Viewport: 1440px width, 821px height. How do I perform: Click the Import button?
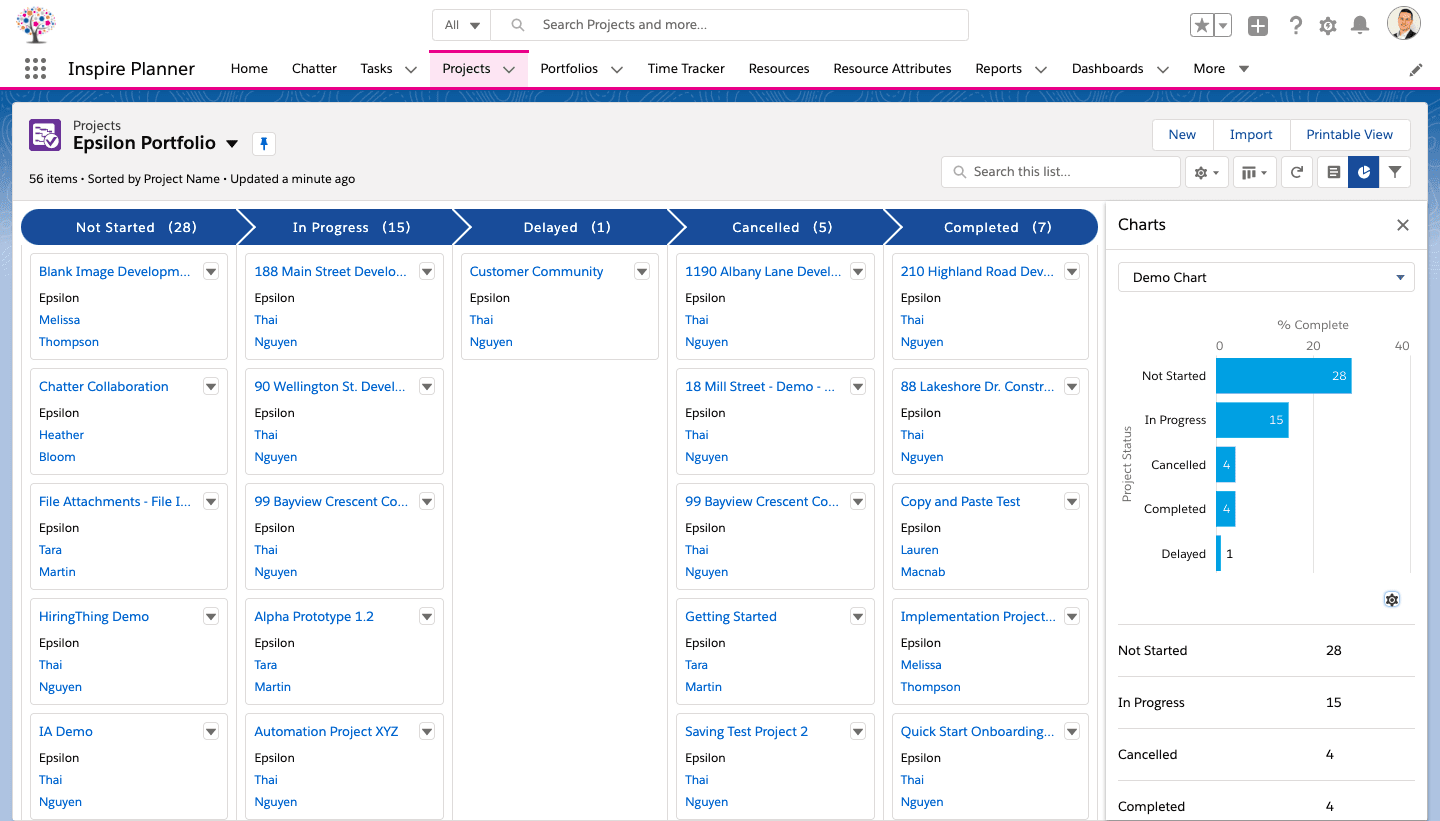pos(1251,135)
